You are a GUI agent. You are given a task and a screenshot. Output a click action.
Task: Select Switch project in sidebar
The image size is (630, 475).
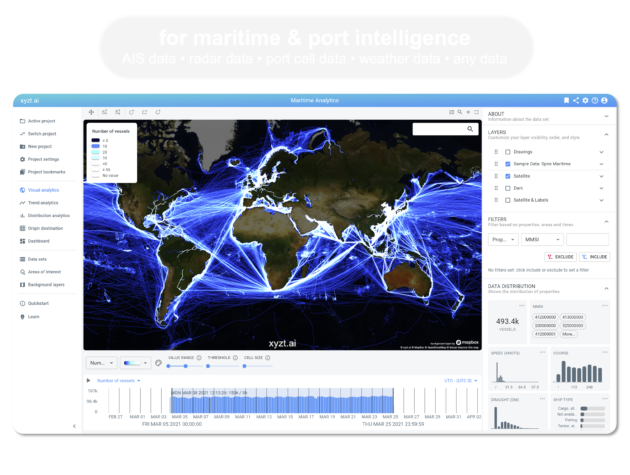[38, 134]
